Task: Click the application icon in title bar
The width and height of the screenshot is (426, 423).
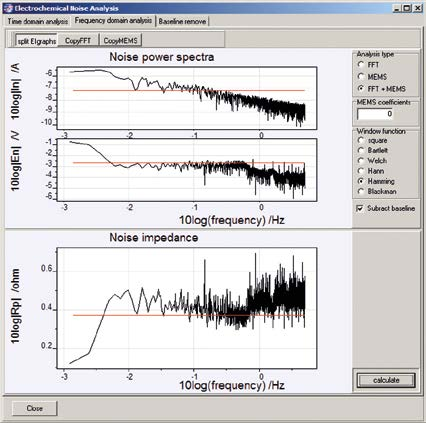Action: click(x=8, y=8)
